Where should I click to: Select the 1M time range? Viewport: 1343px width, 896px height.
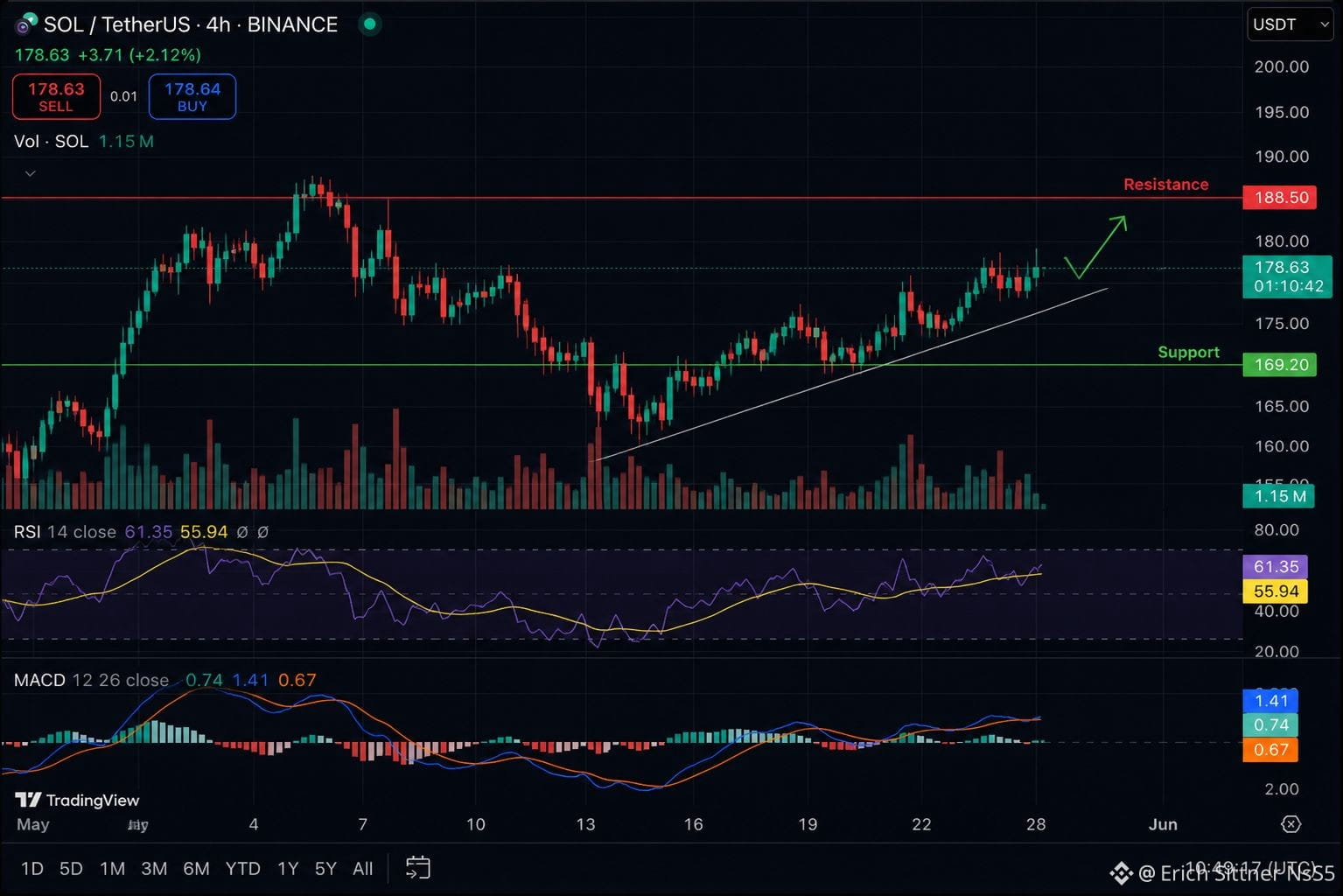pyautogui.click(x=112, y=869)
